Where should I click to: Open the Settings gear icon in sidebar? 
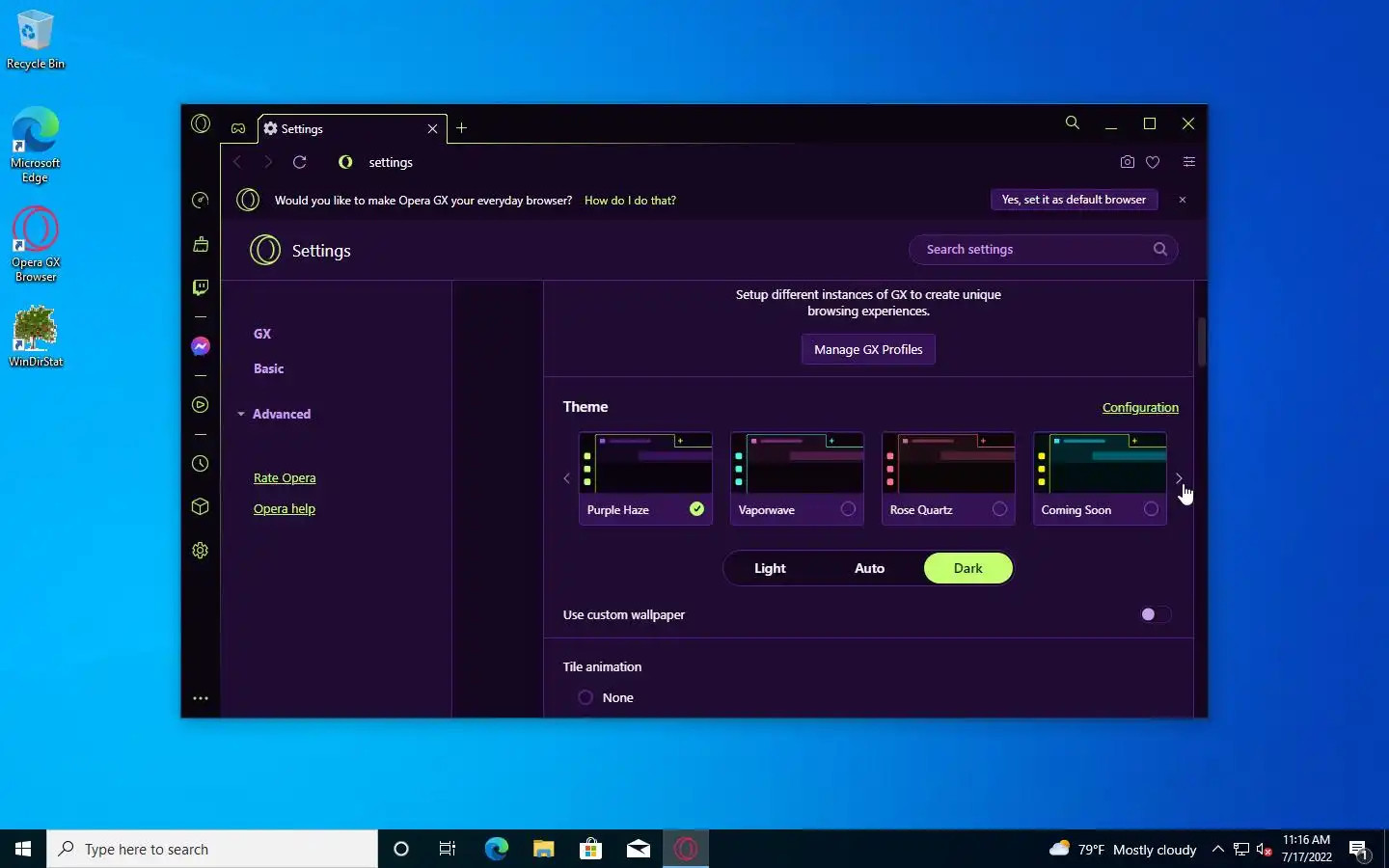[201, 550]
